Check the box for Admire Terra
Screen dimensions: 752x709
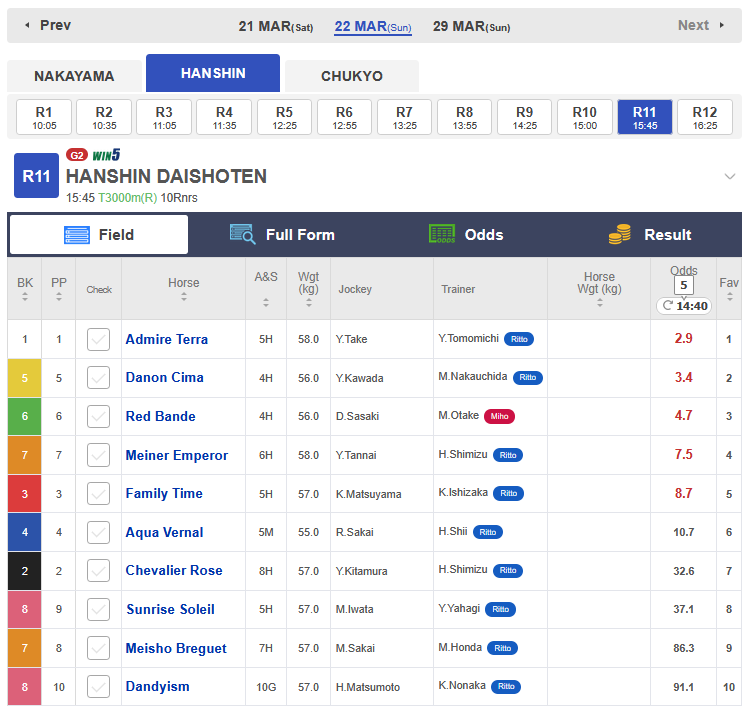[x=98, y=339]
